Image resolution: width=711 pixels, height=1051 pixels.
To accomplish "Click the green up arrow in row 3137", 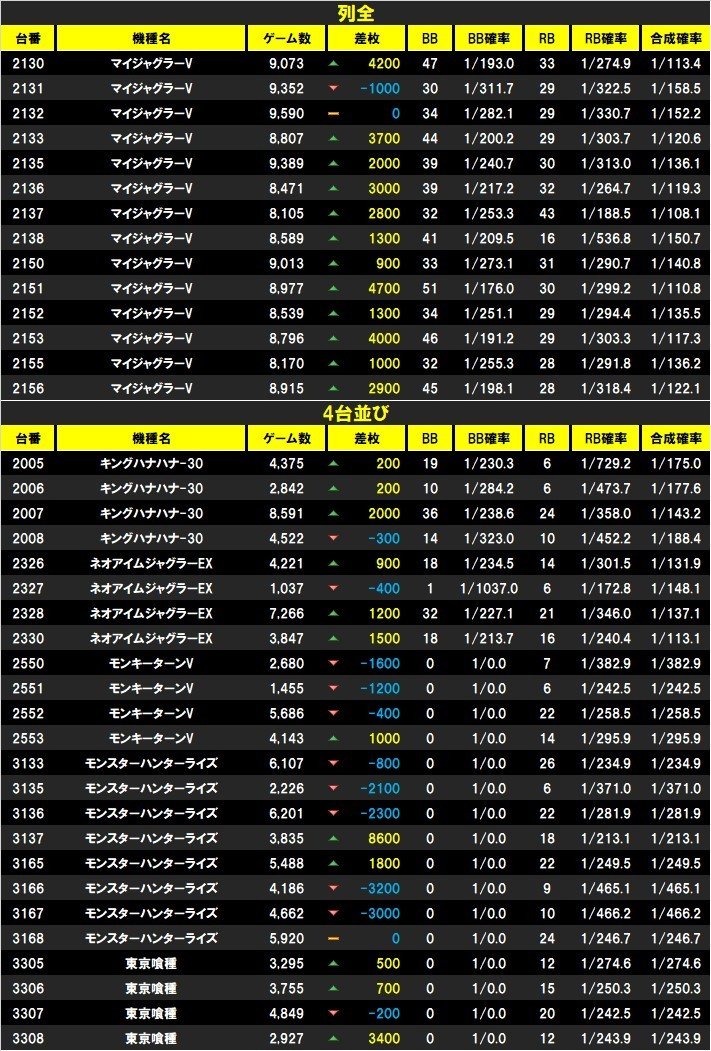I will point(334,838).
